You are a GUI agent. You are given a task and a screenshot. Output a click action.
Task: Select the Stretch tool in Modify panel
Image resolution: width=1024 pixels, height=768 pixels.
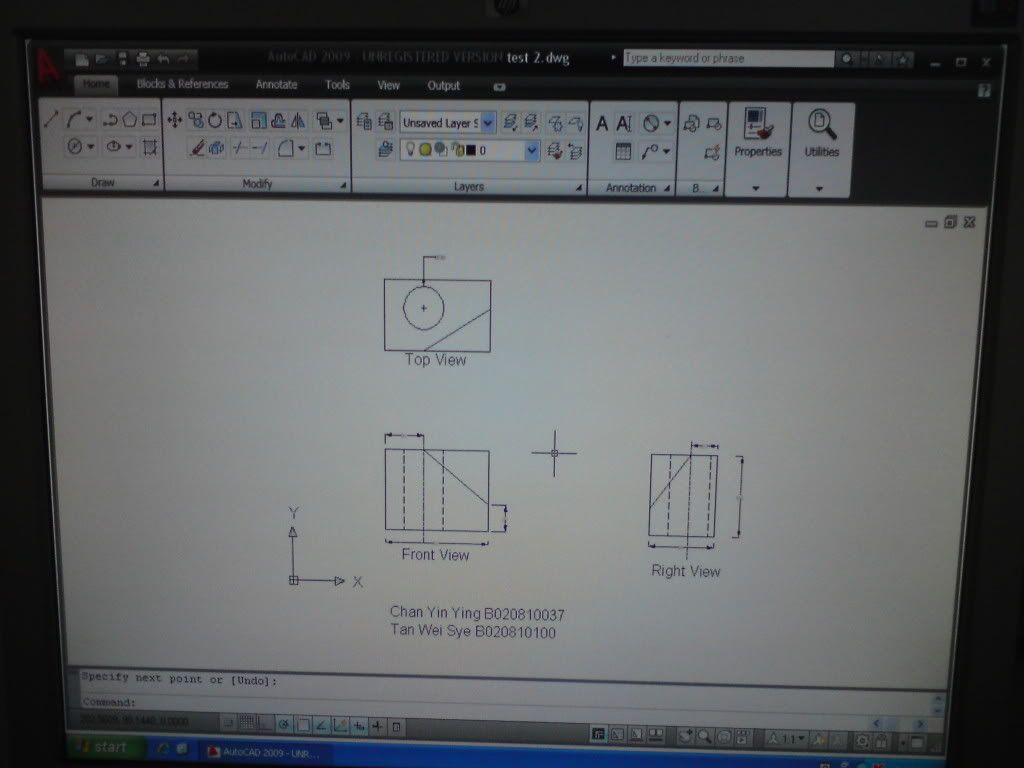pos(234,120)
